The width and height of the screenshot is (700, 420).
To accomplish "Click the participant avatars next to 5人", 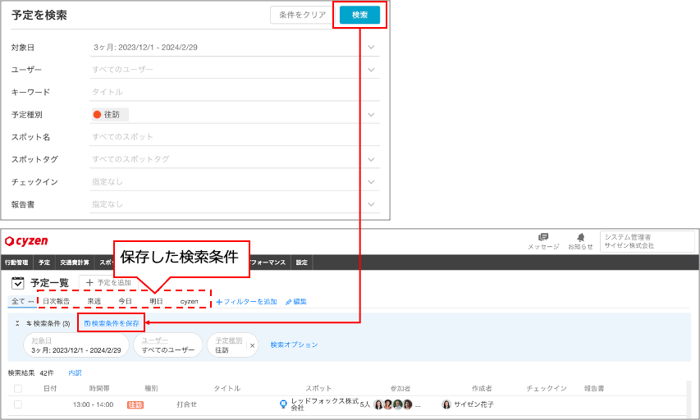I will [x=393, y=404].
